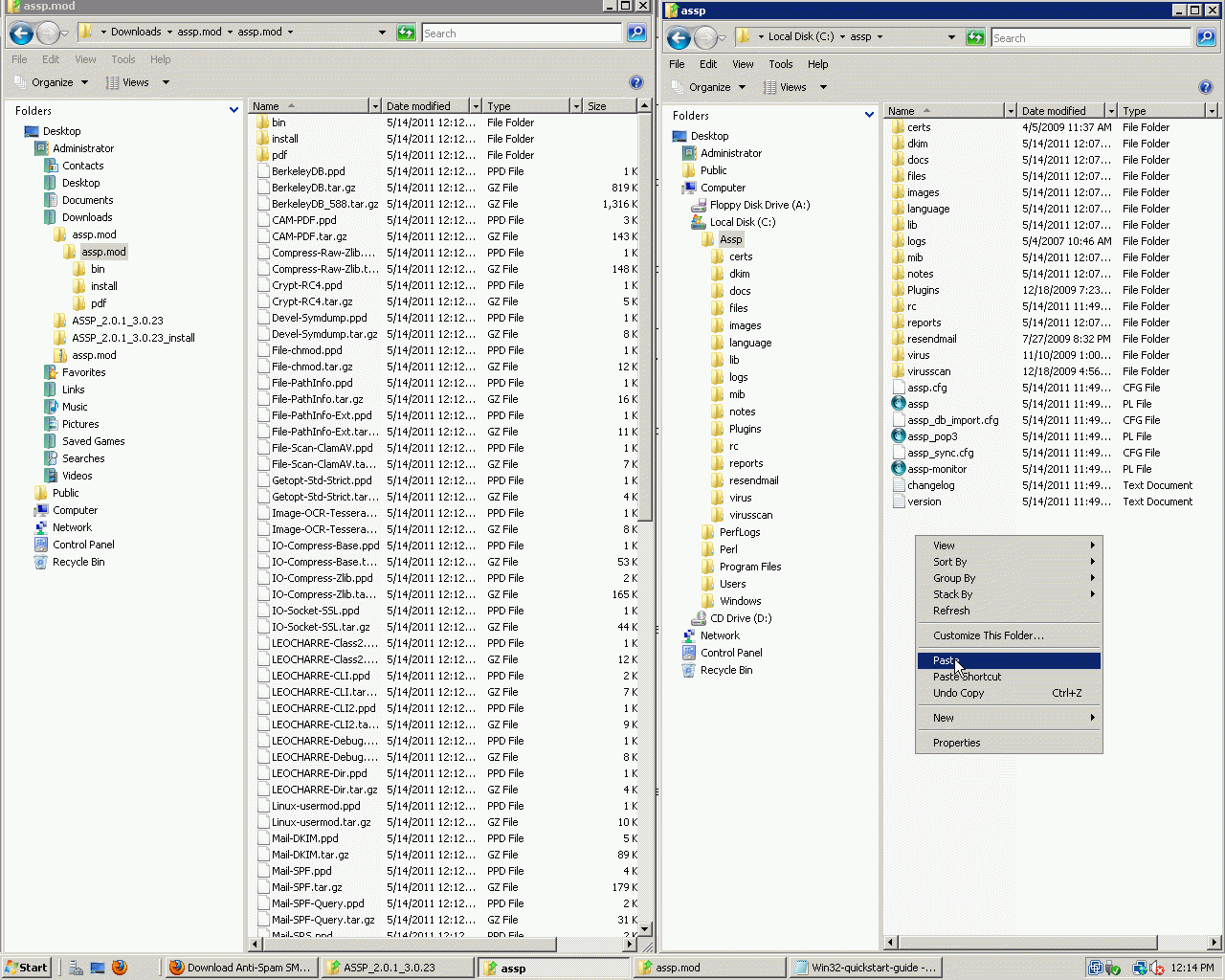The width and height of the screenshot is (1225, 980).
Task: Choose Paste Shortcut from context menu
Action: pyautogui.click(x=1009, y=677)
